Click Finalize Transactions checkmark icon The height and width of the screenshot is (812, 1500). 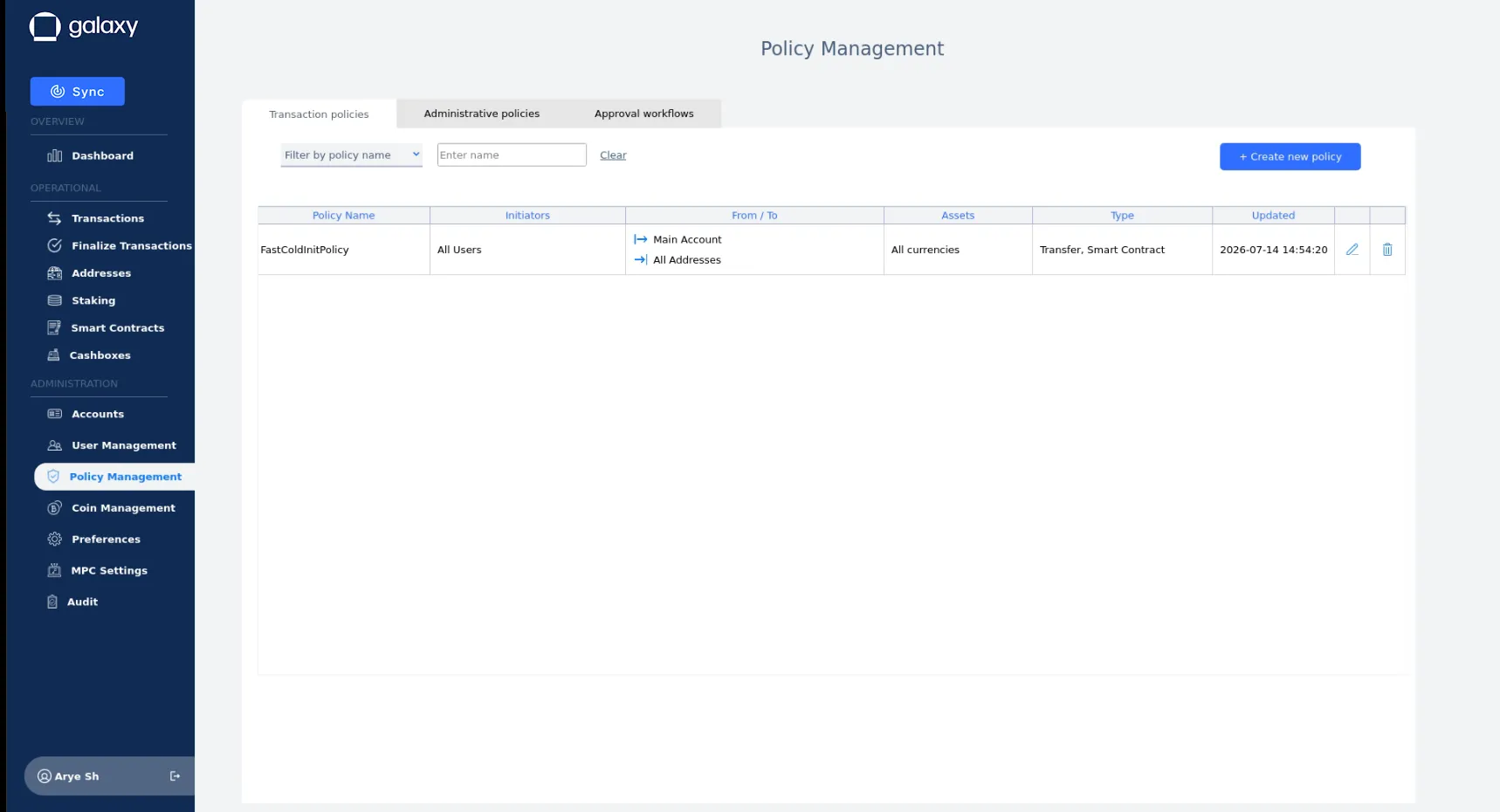pos(54,245)
